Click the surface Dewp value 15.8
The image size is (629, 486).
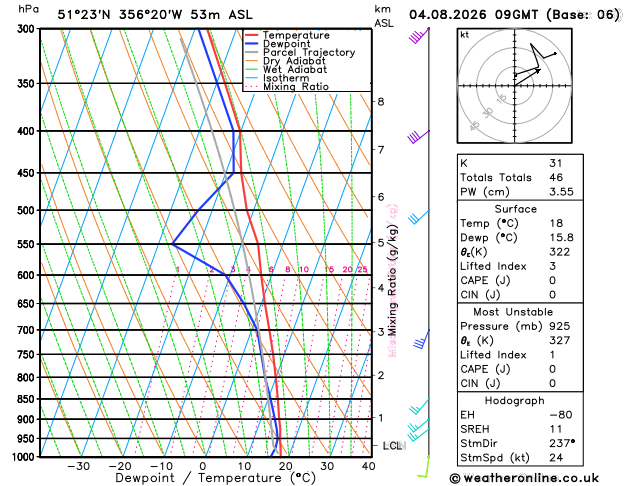tap(561, 237)
